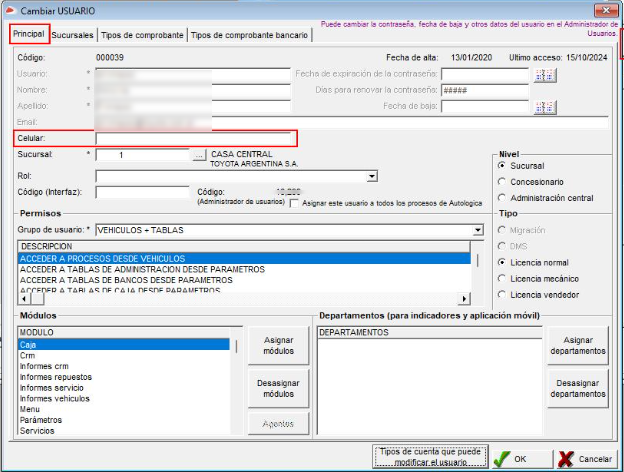Screen dimensions: 624x472
Task: Click permissions list left scroll arrow
Action: click(x=24, y=298)
